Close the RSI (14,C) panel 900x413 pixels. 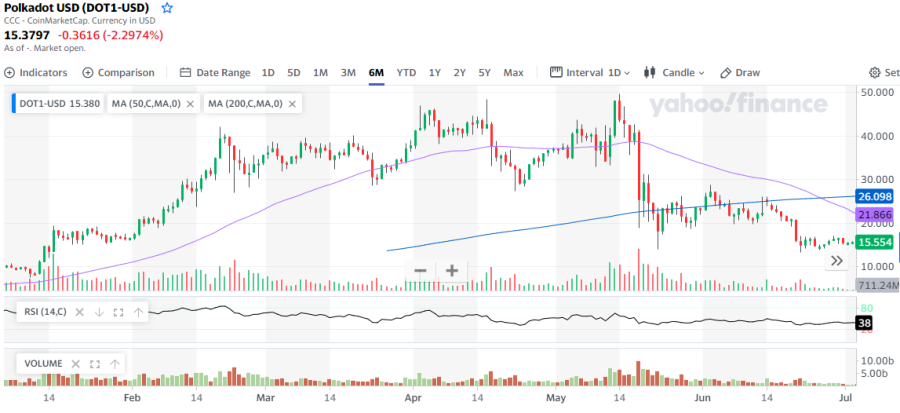point(80,312)
